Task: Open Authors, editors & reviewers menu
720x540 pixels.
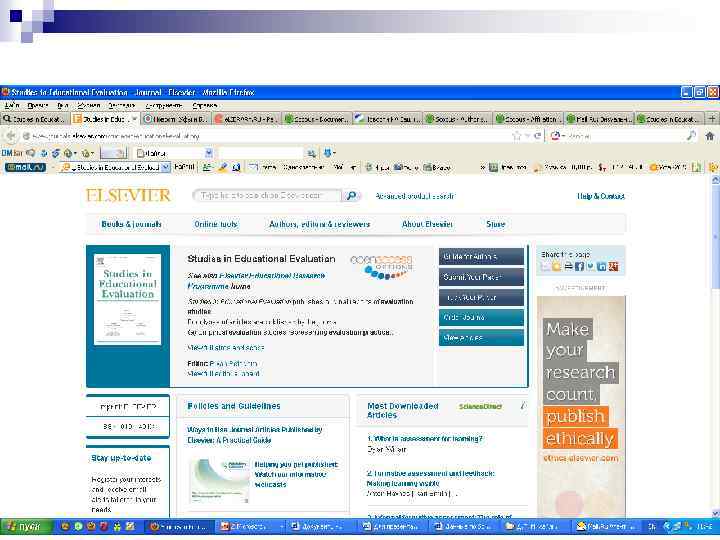Action: (x=320, y=224)
